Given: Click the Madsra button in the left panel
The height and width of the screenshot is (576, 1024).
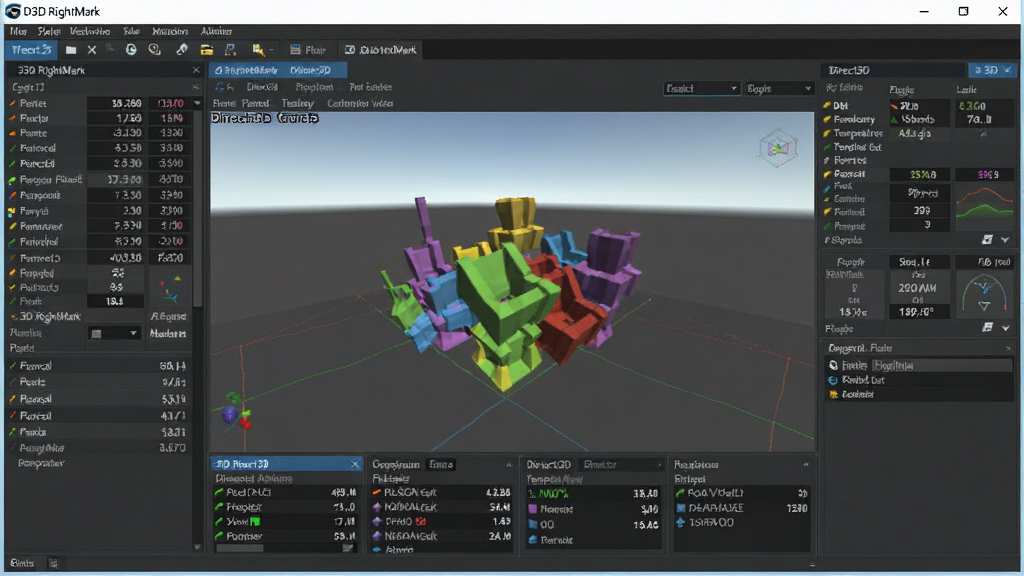Looking at the screenshot, I should coord(168,334).
